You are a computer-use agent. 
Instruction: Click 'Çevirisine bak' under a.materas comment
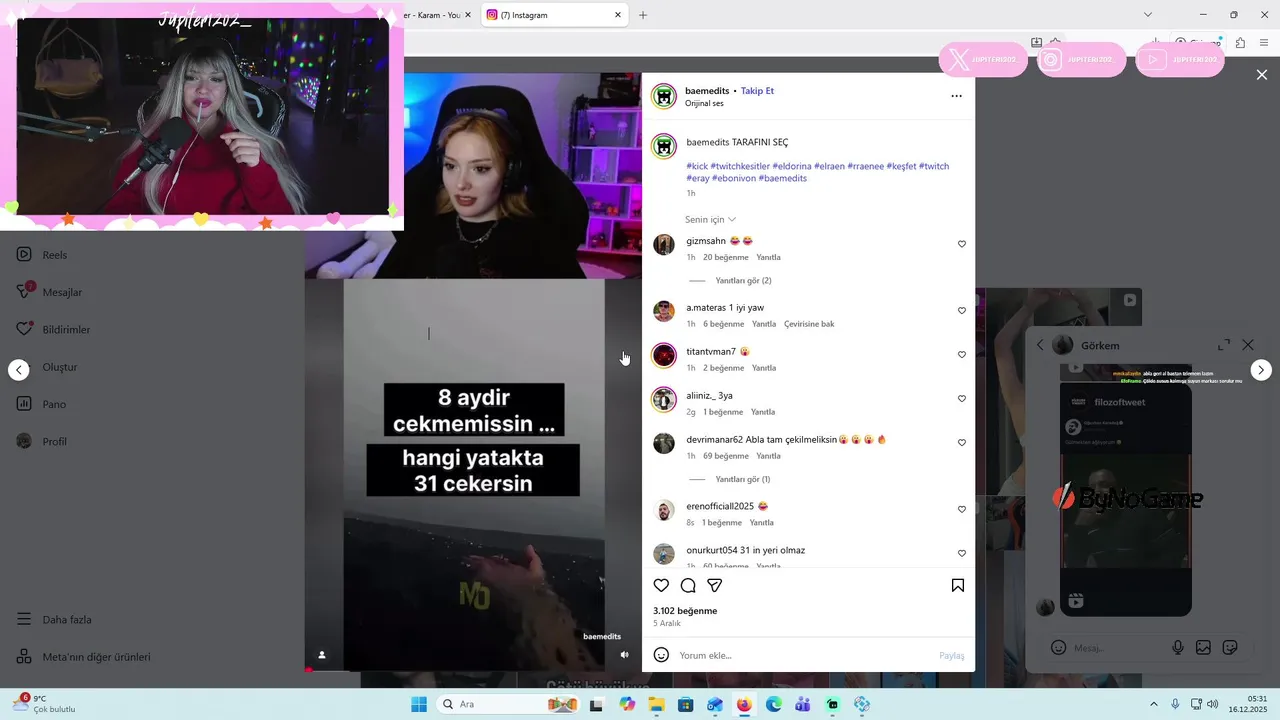coord(809,324)
